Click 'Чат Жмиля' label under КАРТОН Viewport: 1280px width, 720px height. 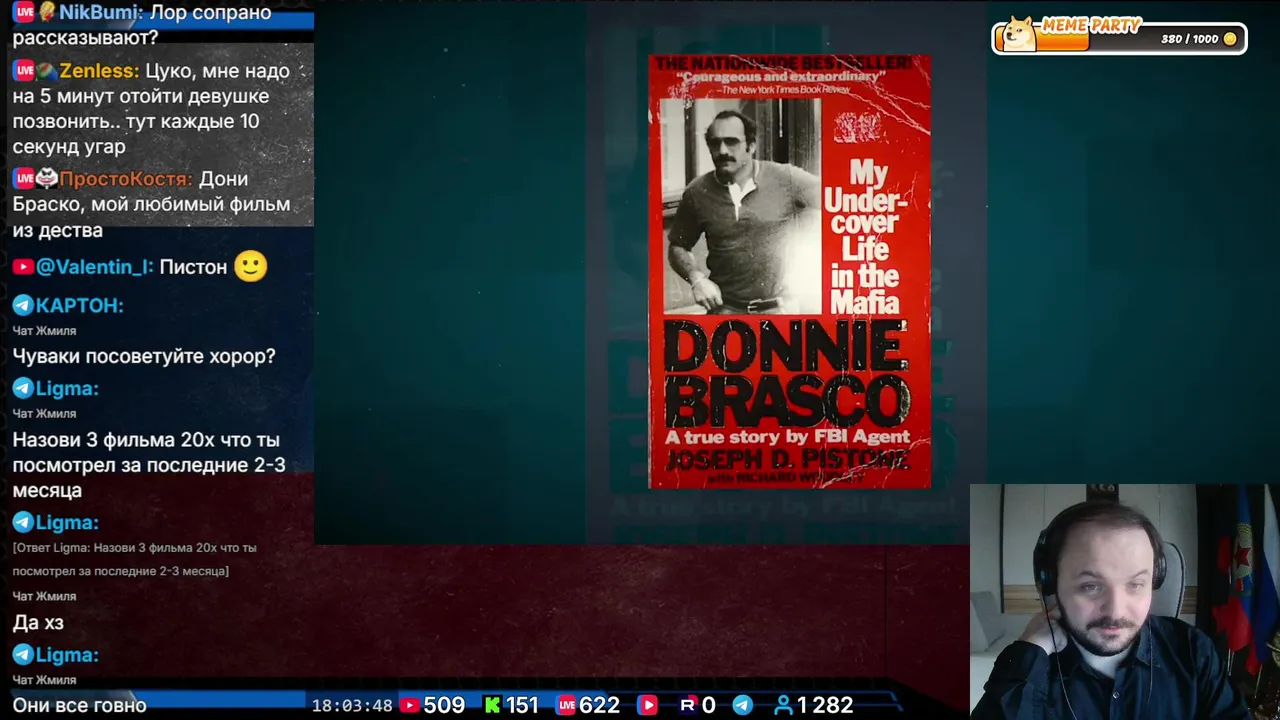coord(44,330)
